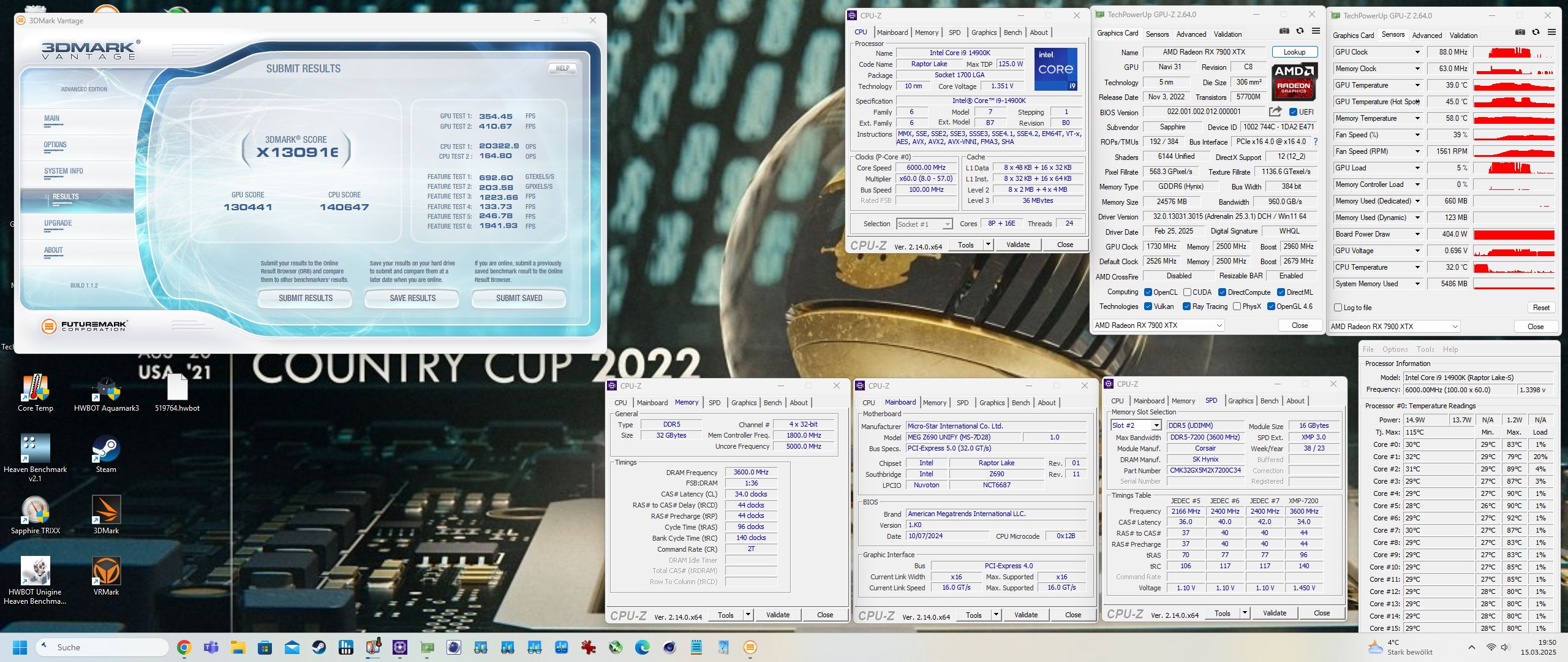Toggle OpenCL checkbox in GPU-Z

pyautogui.click(x=1148, y=292)
